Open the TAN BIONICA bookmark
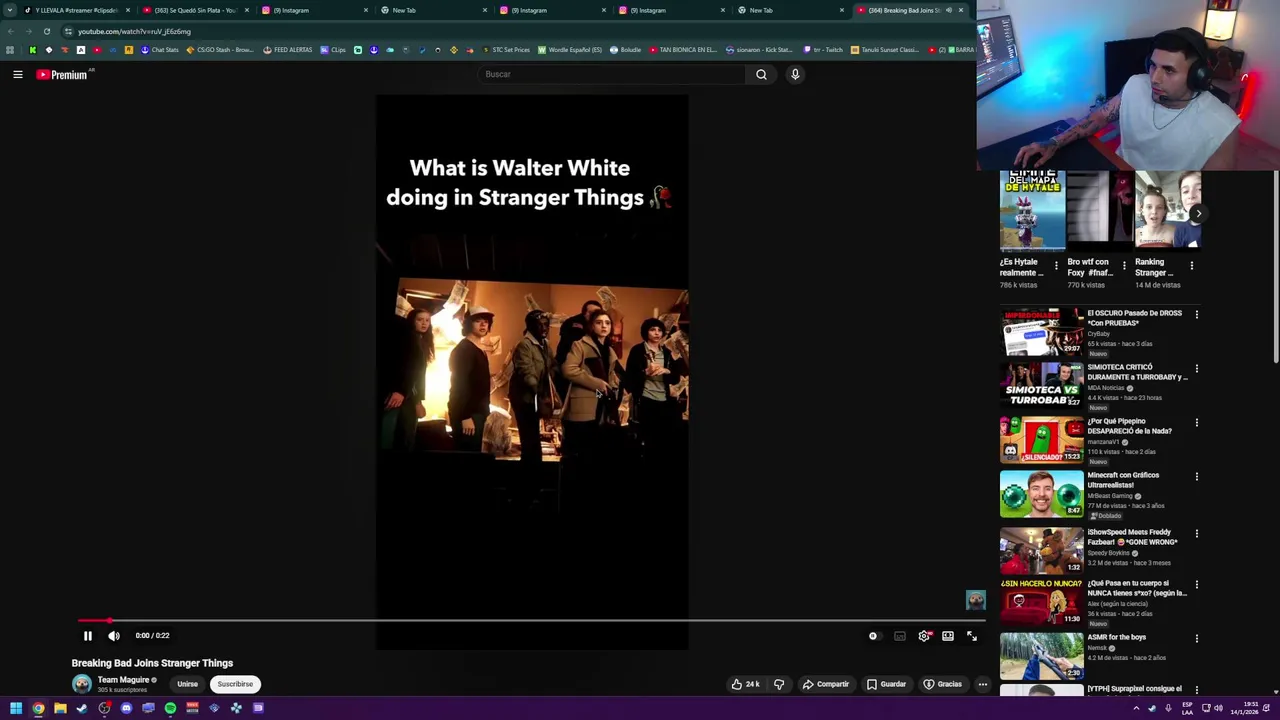Image resolution: width=1280 pixels, height=720 pixels. coord(683,49)
